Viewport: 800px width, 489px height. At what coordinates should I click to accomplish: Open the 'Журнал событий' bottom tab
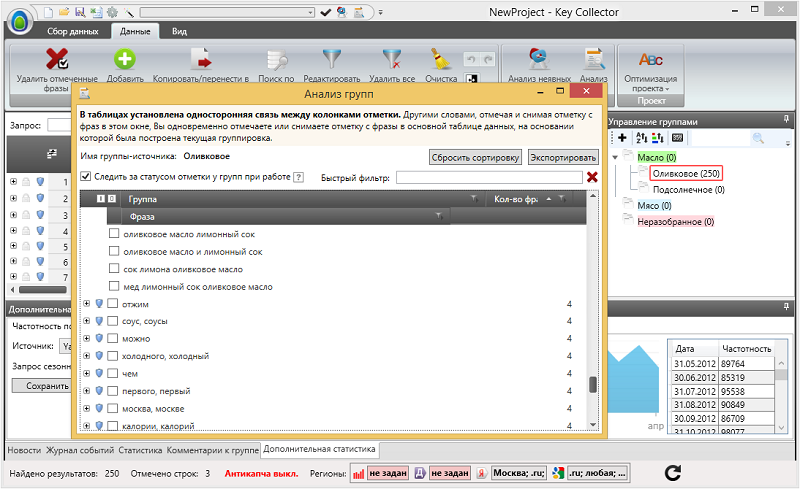coord(80,451)
